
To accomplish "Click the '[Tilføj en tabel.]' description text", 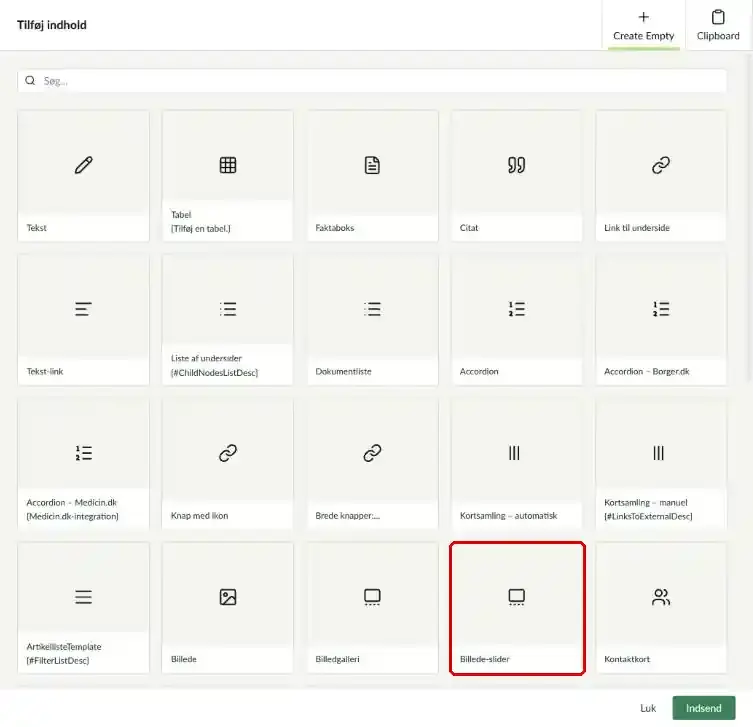I will [201, 229].
